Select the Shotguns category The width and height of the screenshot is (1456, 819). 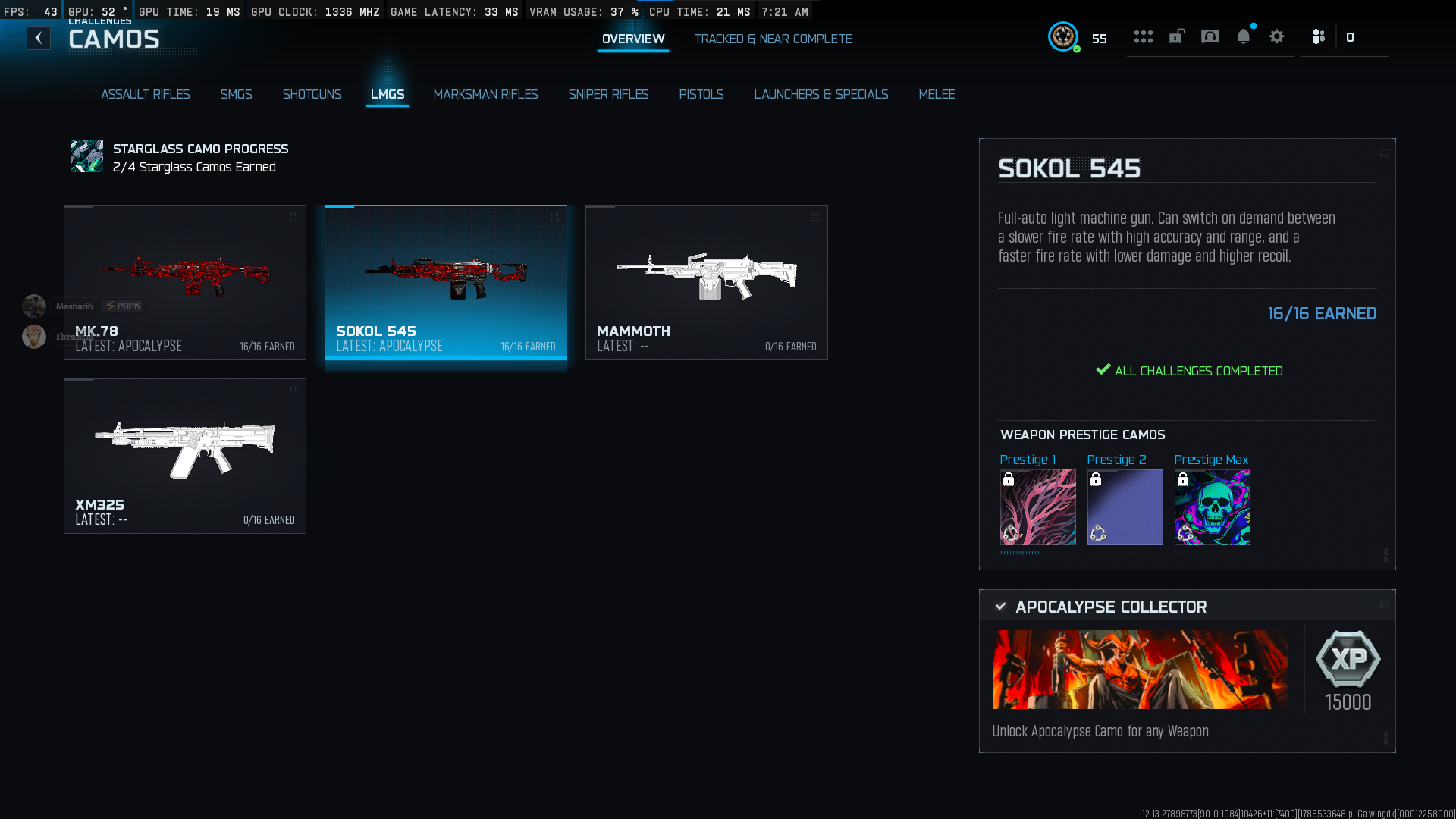pos(312,94)
